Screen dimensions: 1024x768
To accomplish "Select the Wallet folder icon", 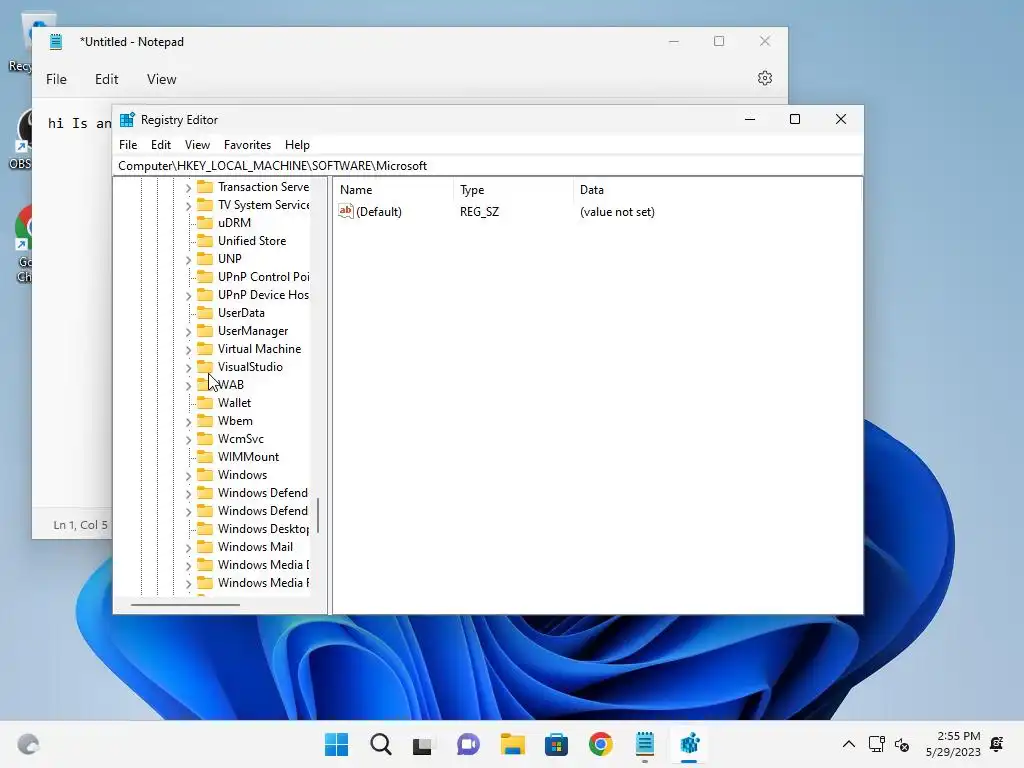I will (205, 403).
